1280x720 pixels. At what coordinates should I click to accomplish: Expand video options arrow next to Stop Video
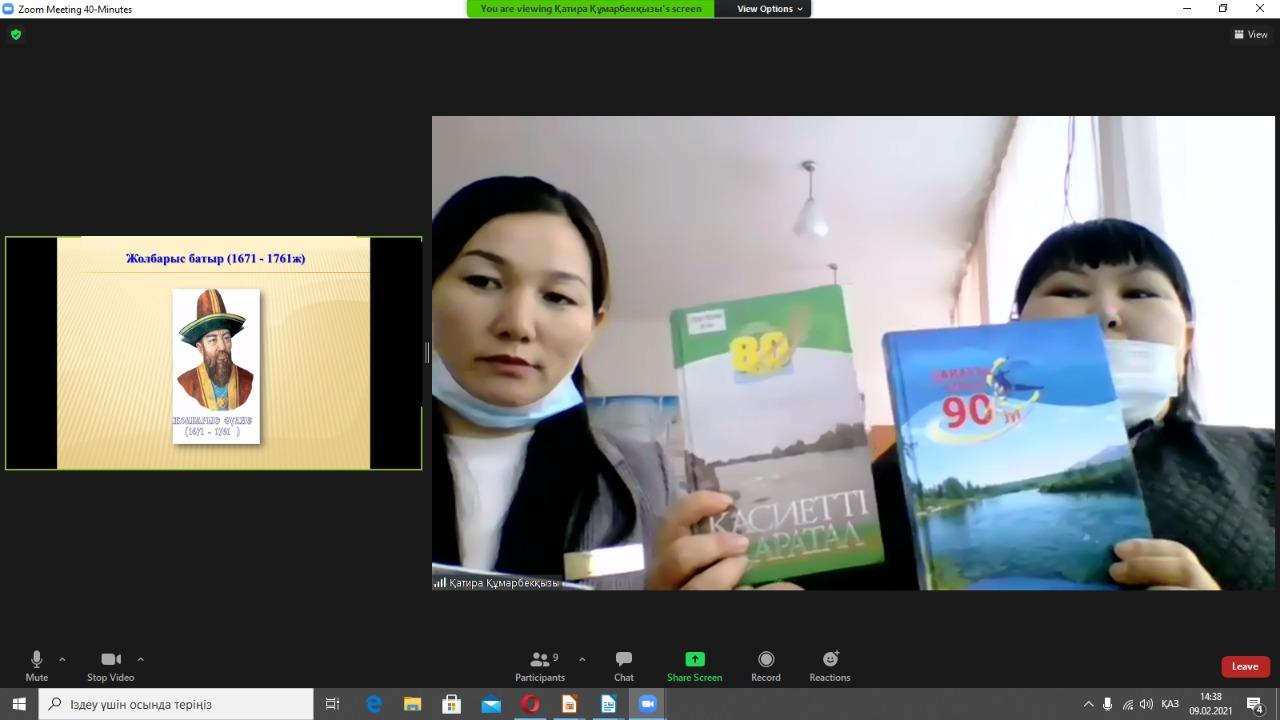(140, 659)
